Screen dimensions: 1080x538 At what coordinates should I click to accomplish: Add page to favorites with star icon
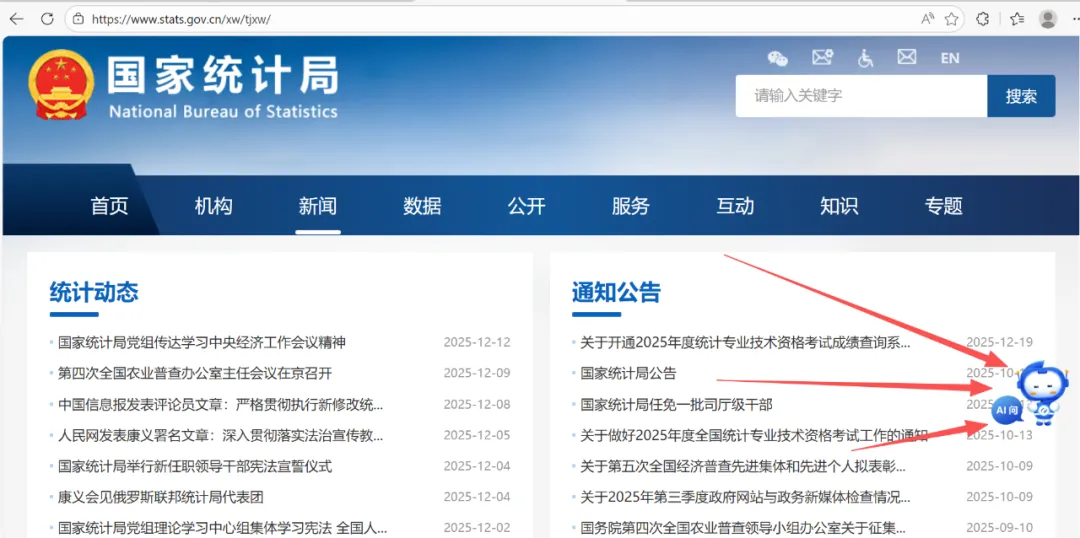click(x=951, y=19)
